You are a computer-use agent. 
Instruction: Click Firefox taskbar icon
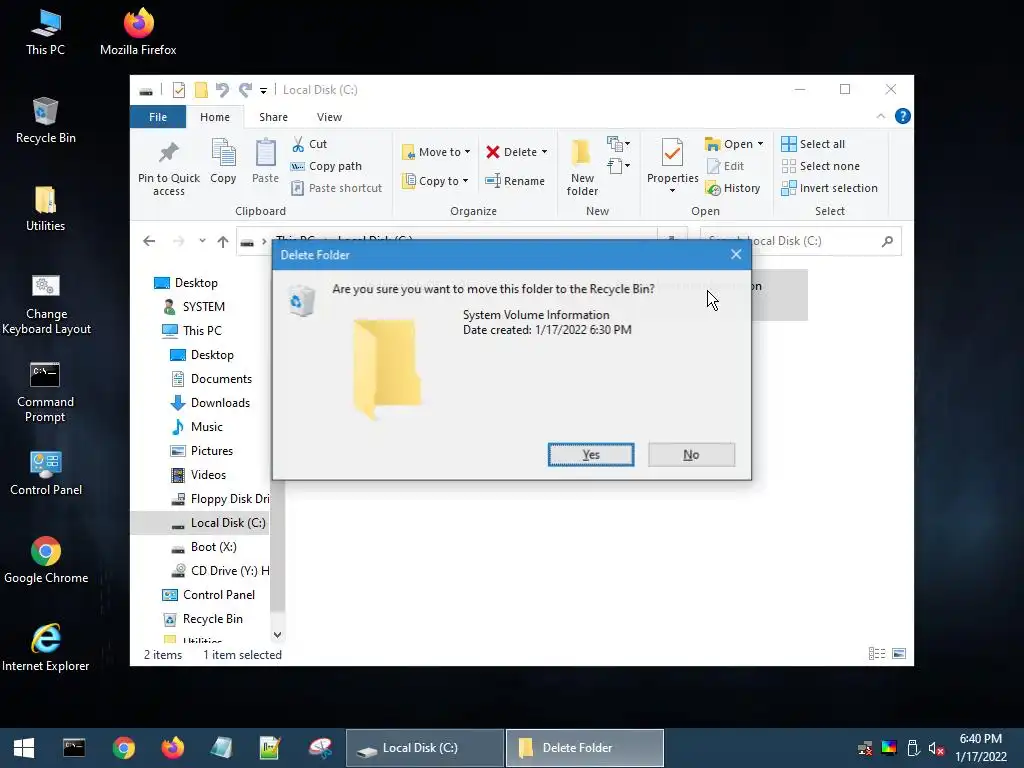point(172,748)
